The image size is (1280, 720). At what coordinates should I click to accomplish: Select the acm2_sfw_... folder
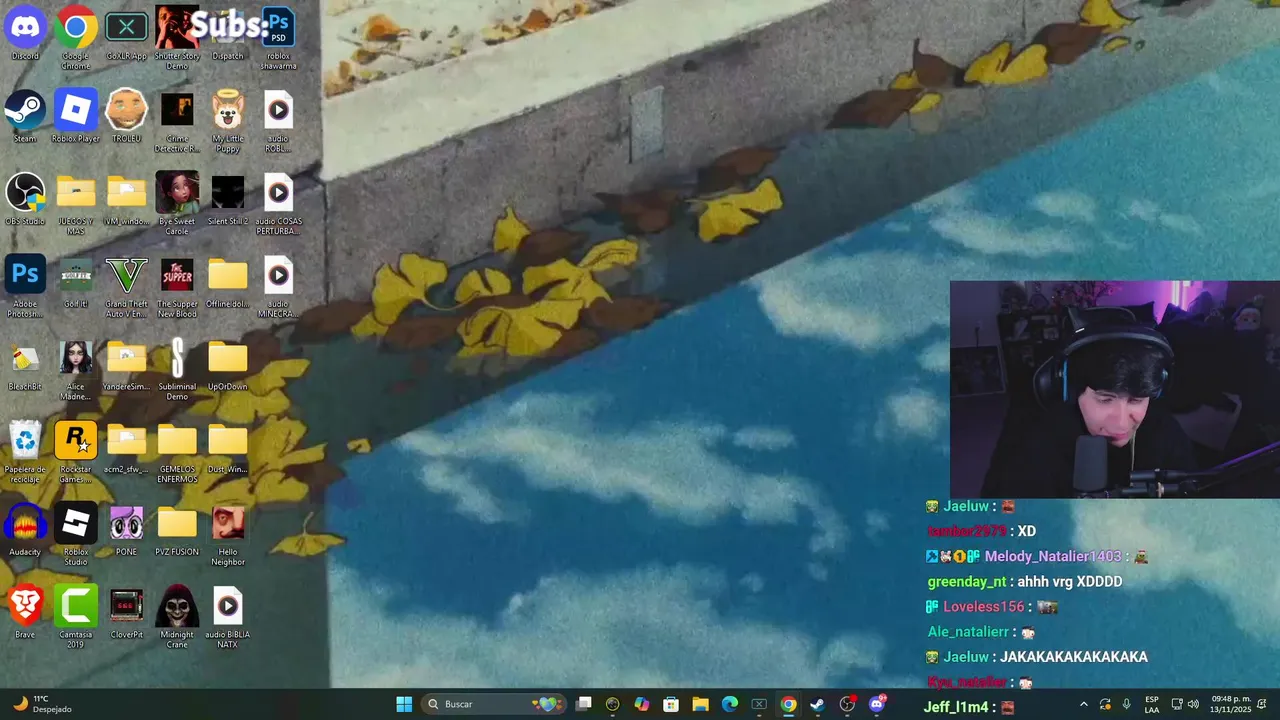coord(126,447)
